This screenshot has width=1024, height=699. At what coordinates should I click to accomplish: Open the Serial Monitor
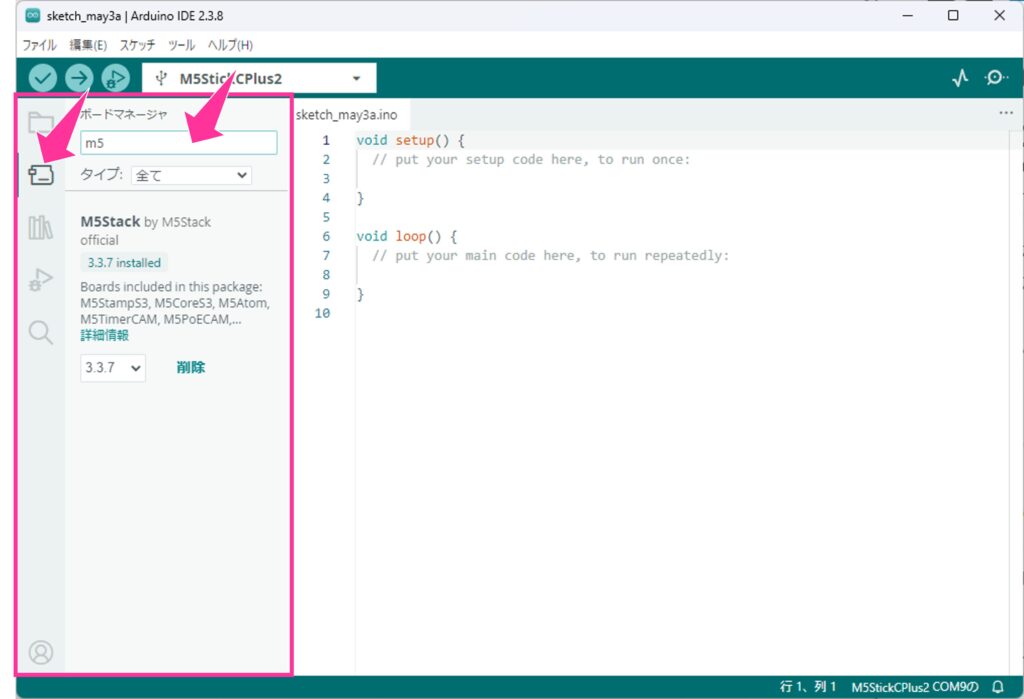[x=996, y=78]
